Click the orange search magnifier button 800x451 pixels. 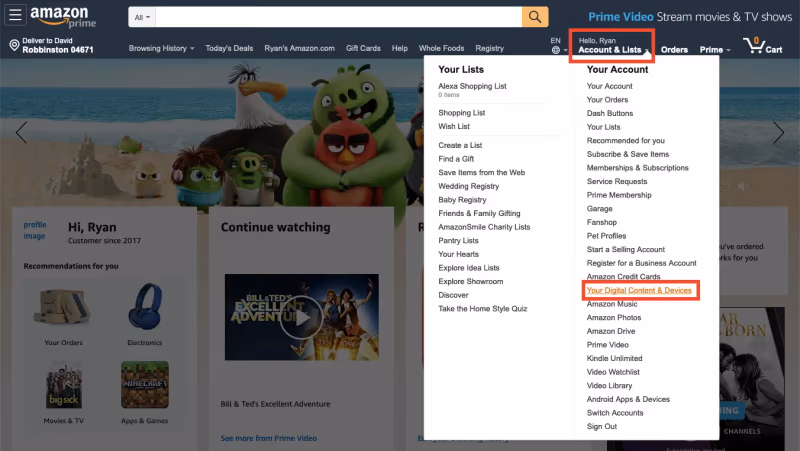click(x=535, y=17)
